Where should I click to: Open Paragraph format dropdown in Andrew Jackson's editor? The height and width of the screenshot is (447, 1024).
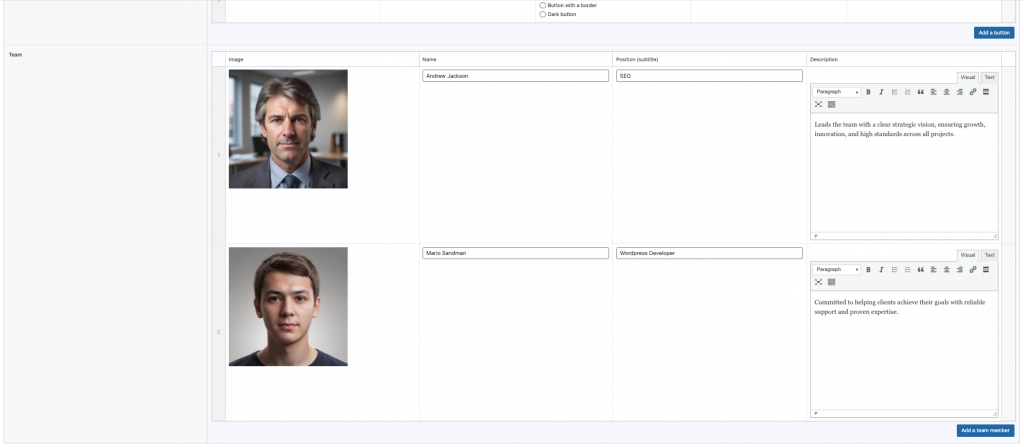click(837, 92)
